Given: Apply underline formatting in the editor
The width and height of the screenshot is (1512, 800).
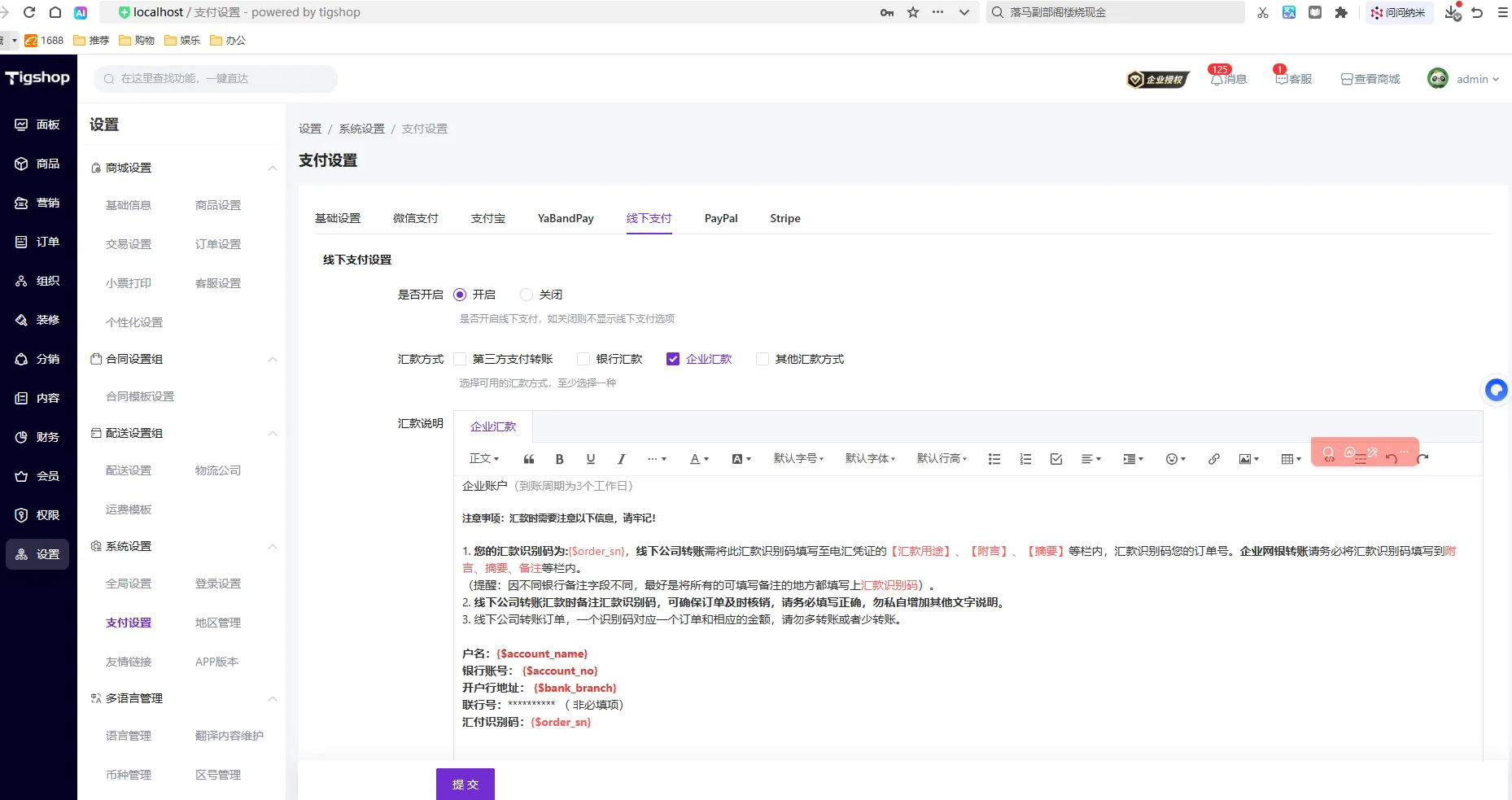Looking at the screenshot, I should tap(591, 459).
